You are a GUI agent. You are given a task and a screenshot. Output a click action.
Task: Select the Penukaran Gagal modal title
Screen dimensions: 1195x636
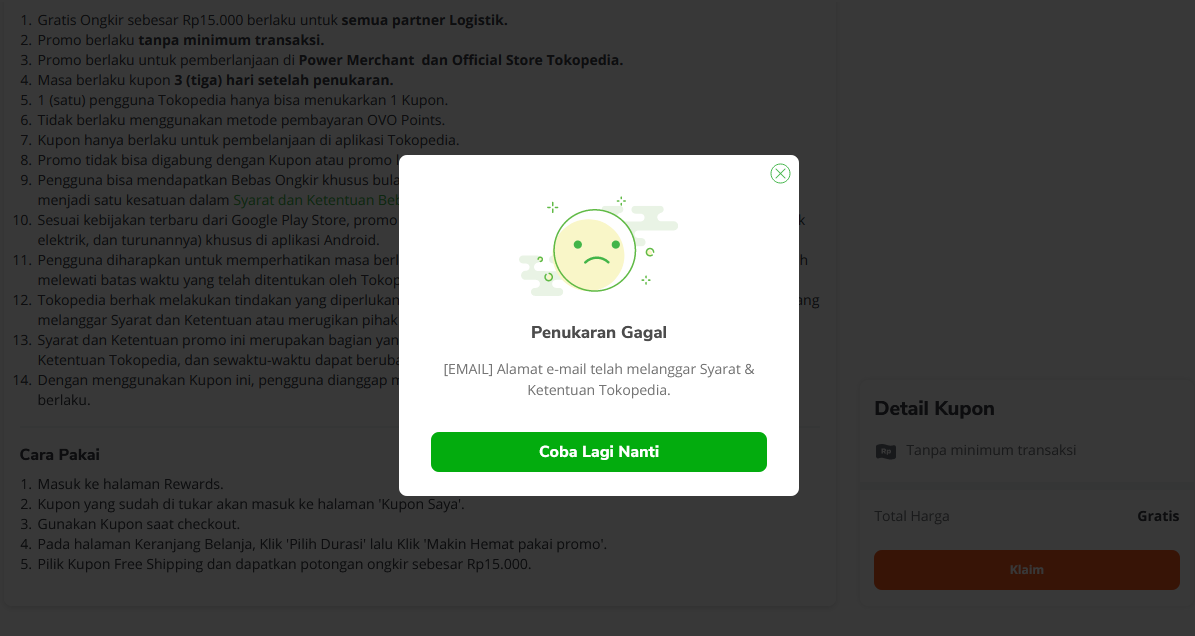click(598, 332)
